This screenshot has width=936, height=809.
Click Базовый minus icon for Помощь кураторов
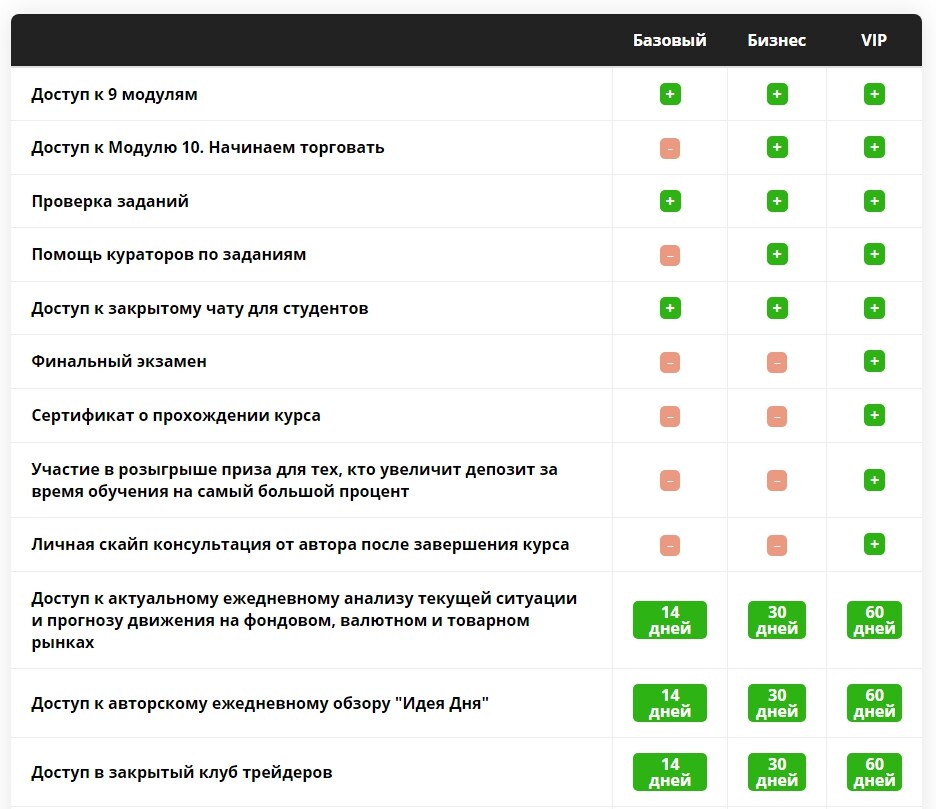[x=670, y=255]
